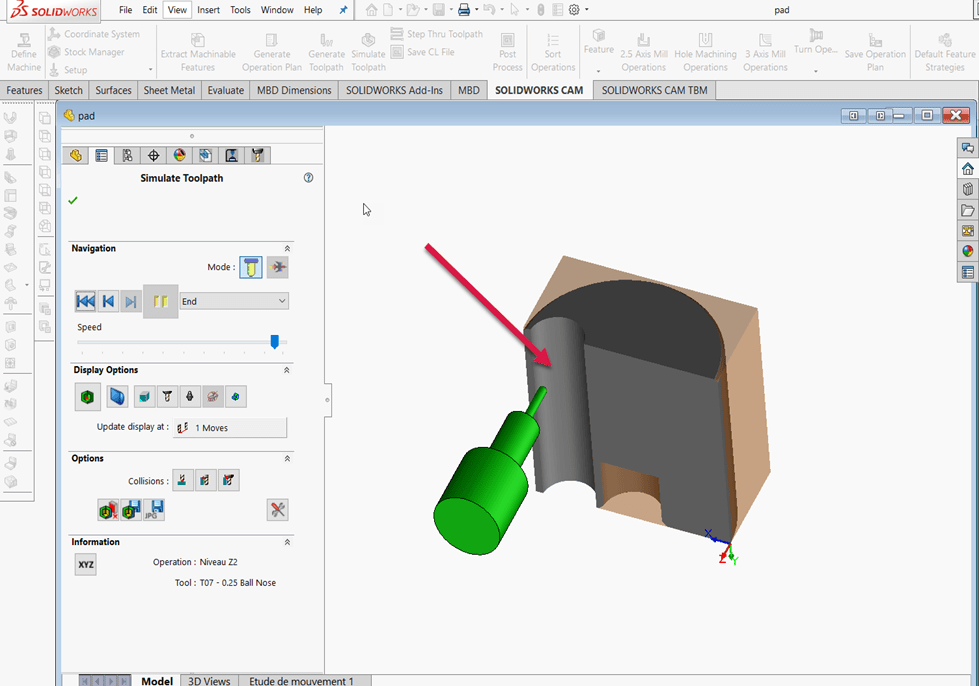This screenshot has width=979, height=686.
Task: Switch to the Evaluate ribbon tab
Action: click(226, 91)
